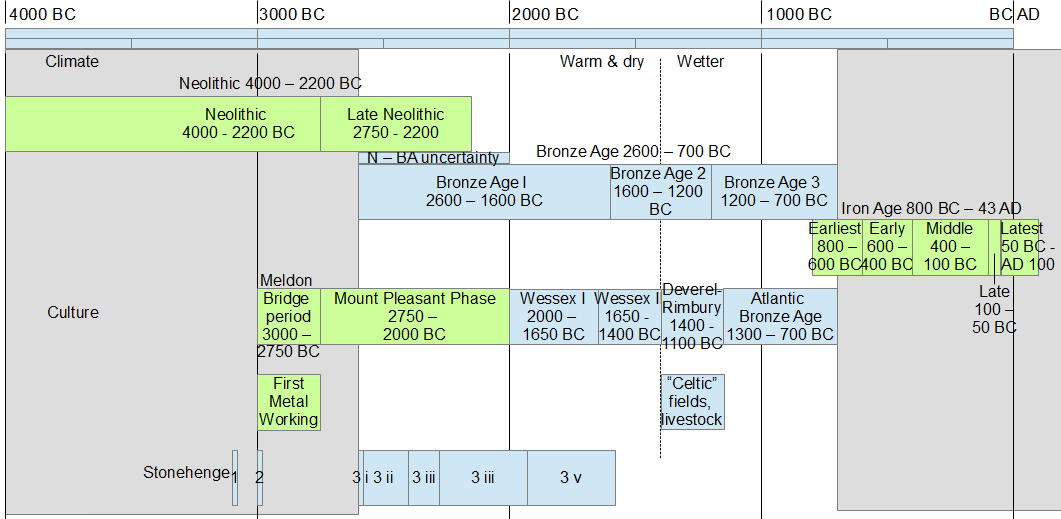Click the 'Bronze Age 2600 – 700 BC' heading

[x=633, y=152]
